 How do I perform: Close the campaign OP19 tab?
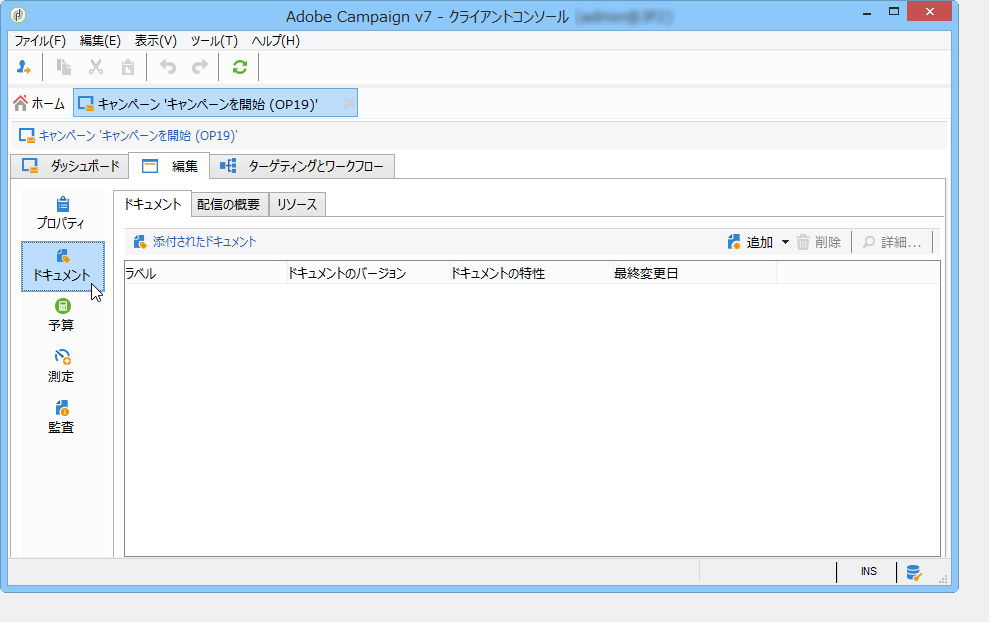tap(349, 103)
